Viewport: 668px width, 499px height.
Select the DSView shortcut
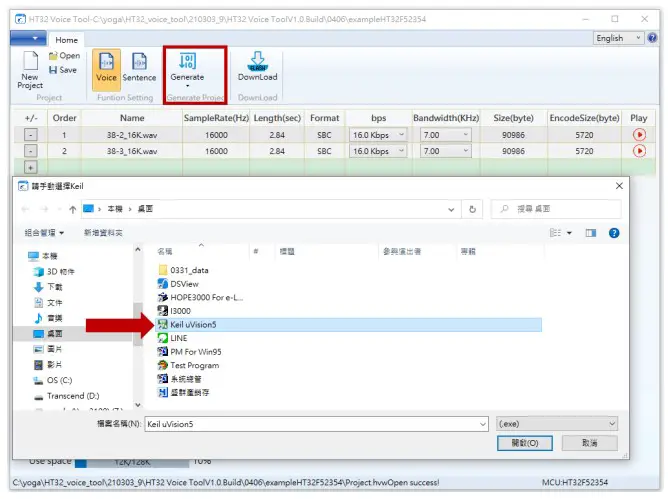click(178, 284)
